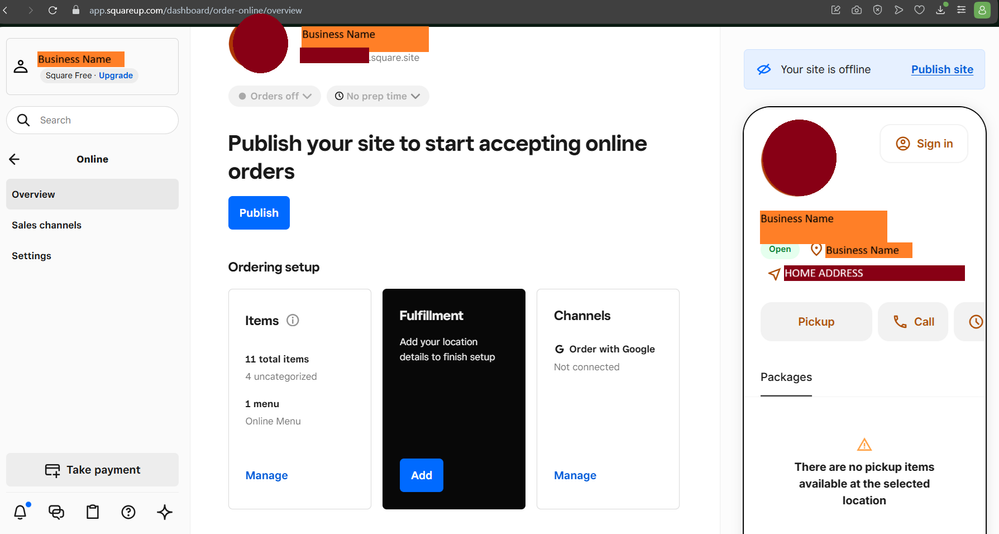Click the info icon next to Items

293,321
